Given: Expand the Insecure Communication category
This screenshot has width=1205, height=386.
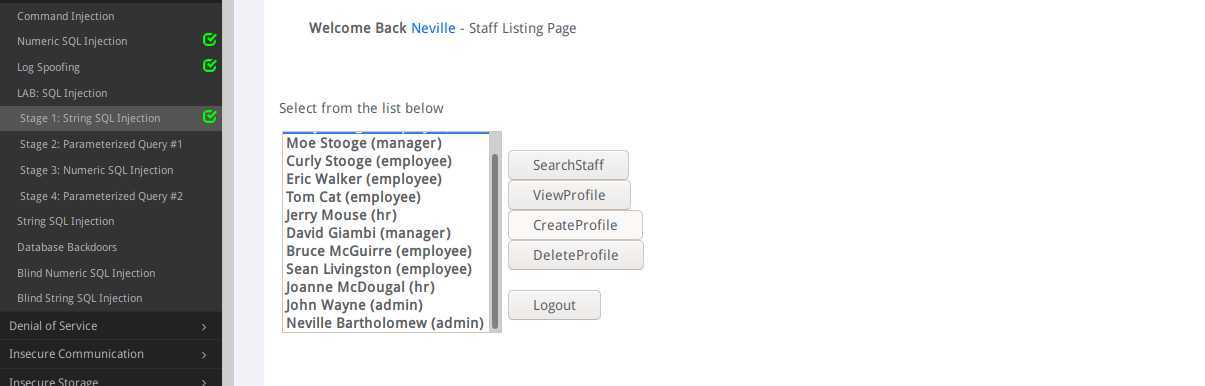Looking at the screenshot, I should [110, 354].
